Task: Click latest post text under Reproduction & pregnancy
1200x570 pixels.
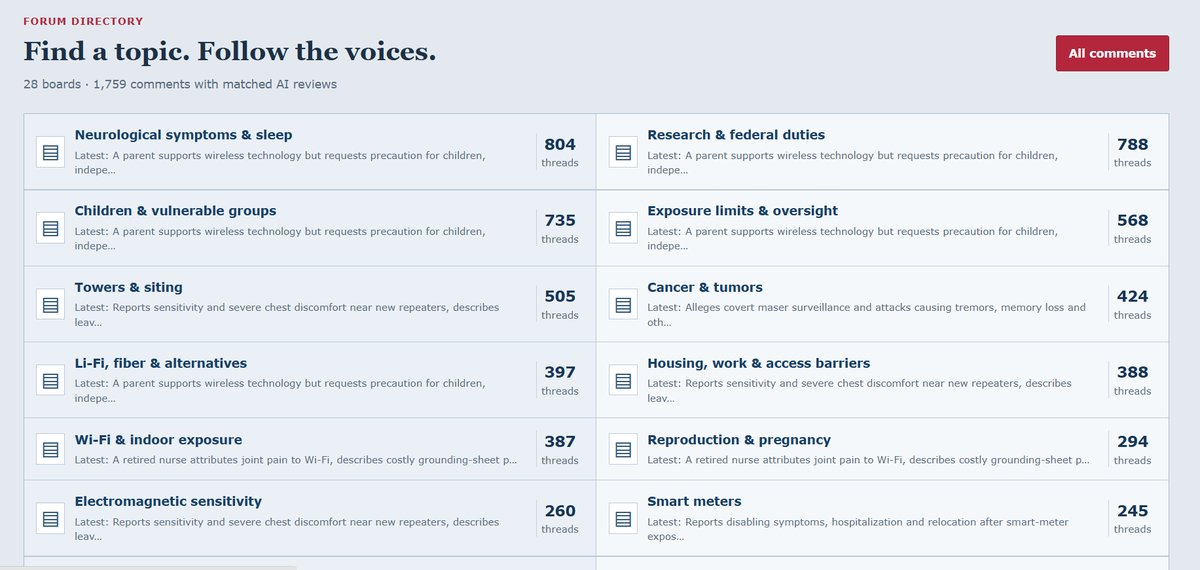Action: click(x=868, y=460)
